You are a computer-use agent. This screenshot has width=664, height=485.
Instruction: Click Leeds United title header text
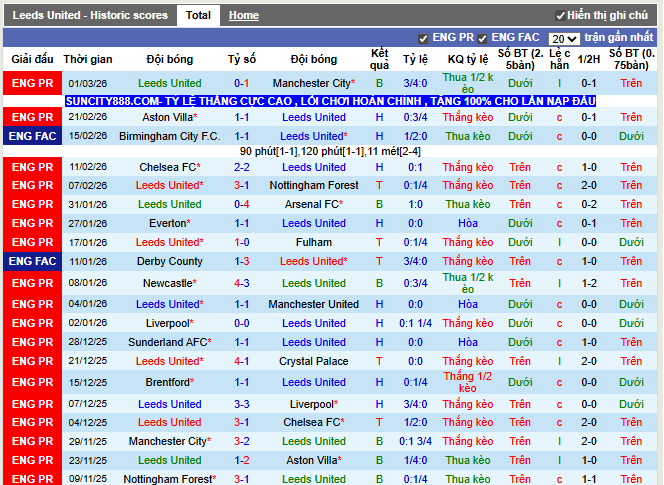90,15
